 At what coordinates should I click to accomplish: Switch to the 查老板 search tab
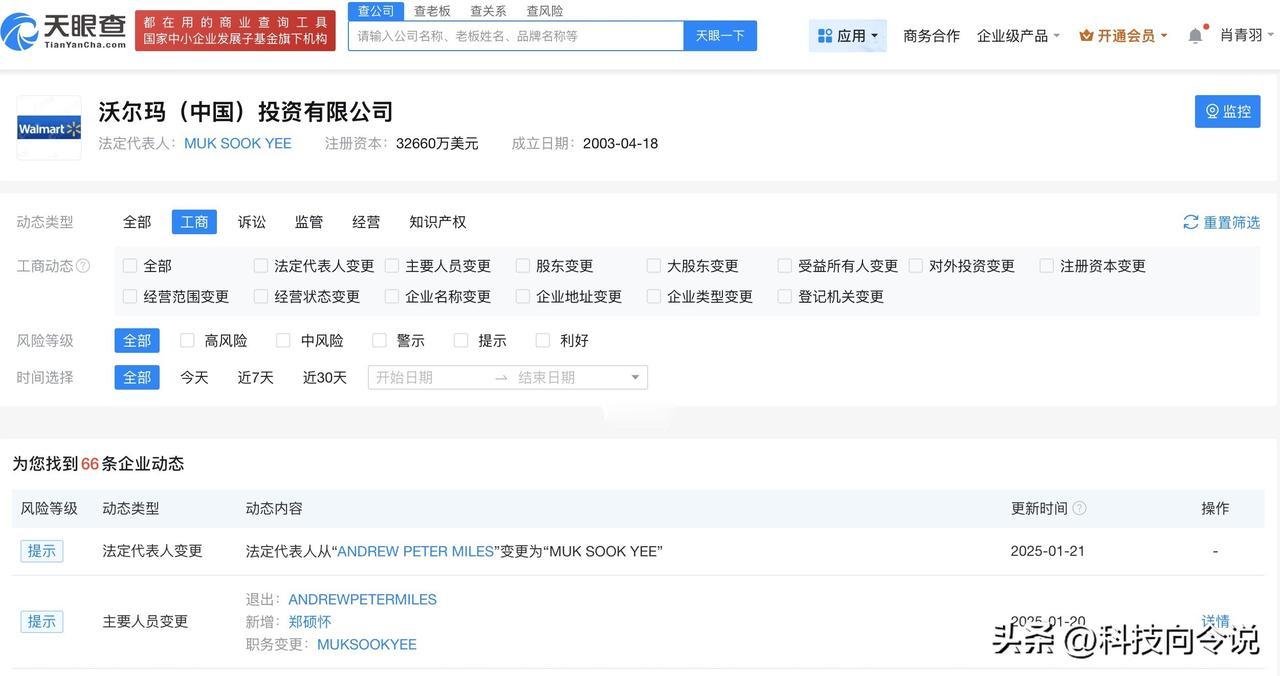[x=432, y=11]
